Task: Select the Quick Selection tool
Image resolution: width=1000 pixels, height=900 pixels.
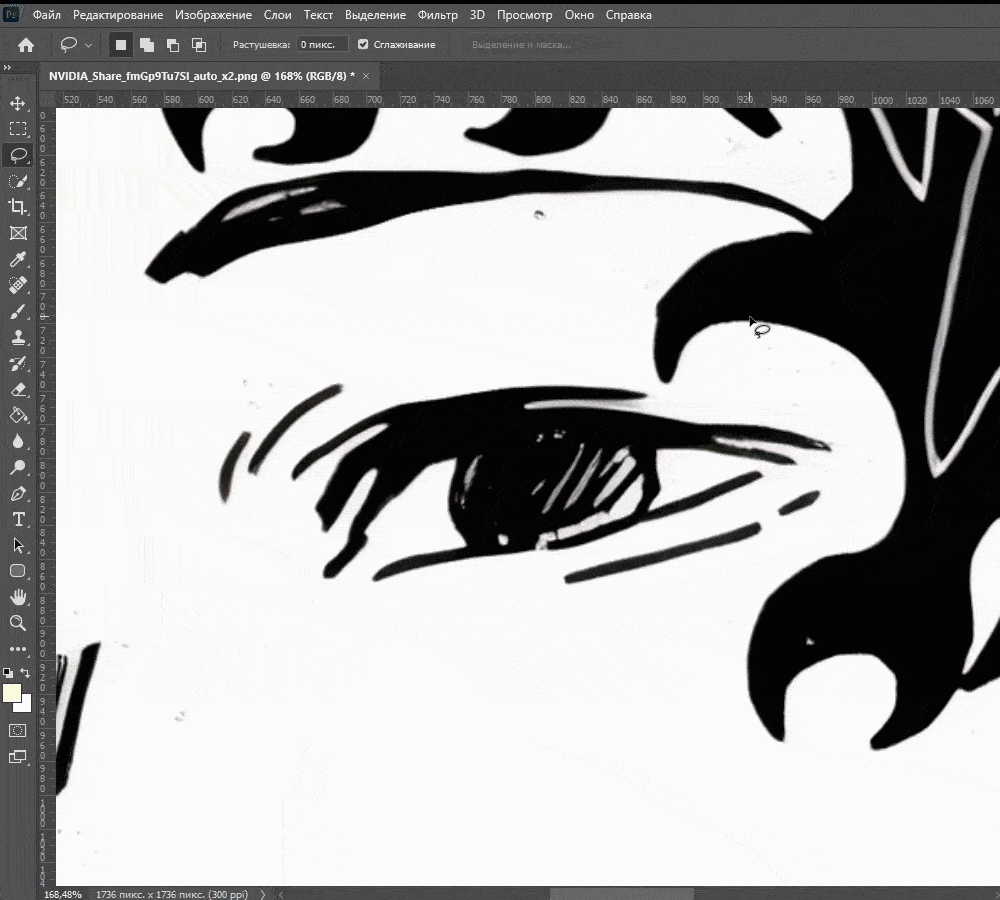Action: click(18, 181)
